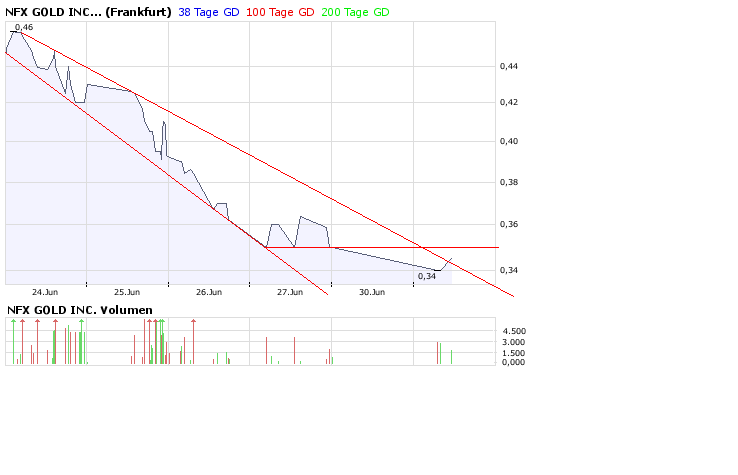Click the NFX GOLD INC. Volumen heading
This screenshot has height=475, width=738.
pyautogui.click(x=80, y=310)
